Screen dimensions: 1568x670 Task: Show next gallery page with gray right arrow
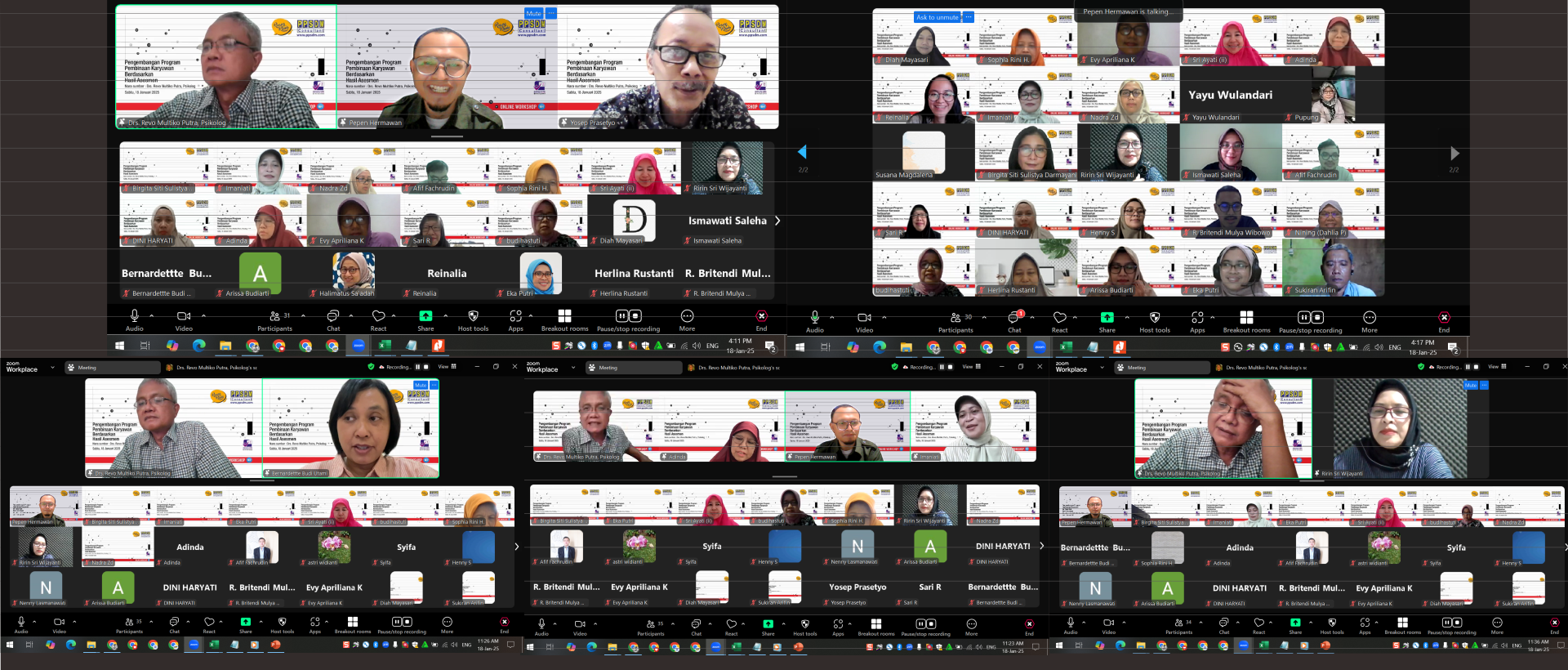click(x=1454, y=153)
